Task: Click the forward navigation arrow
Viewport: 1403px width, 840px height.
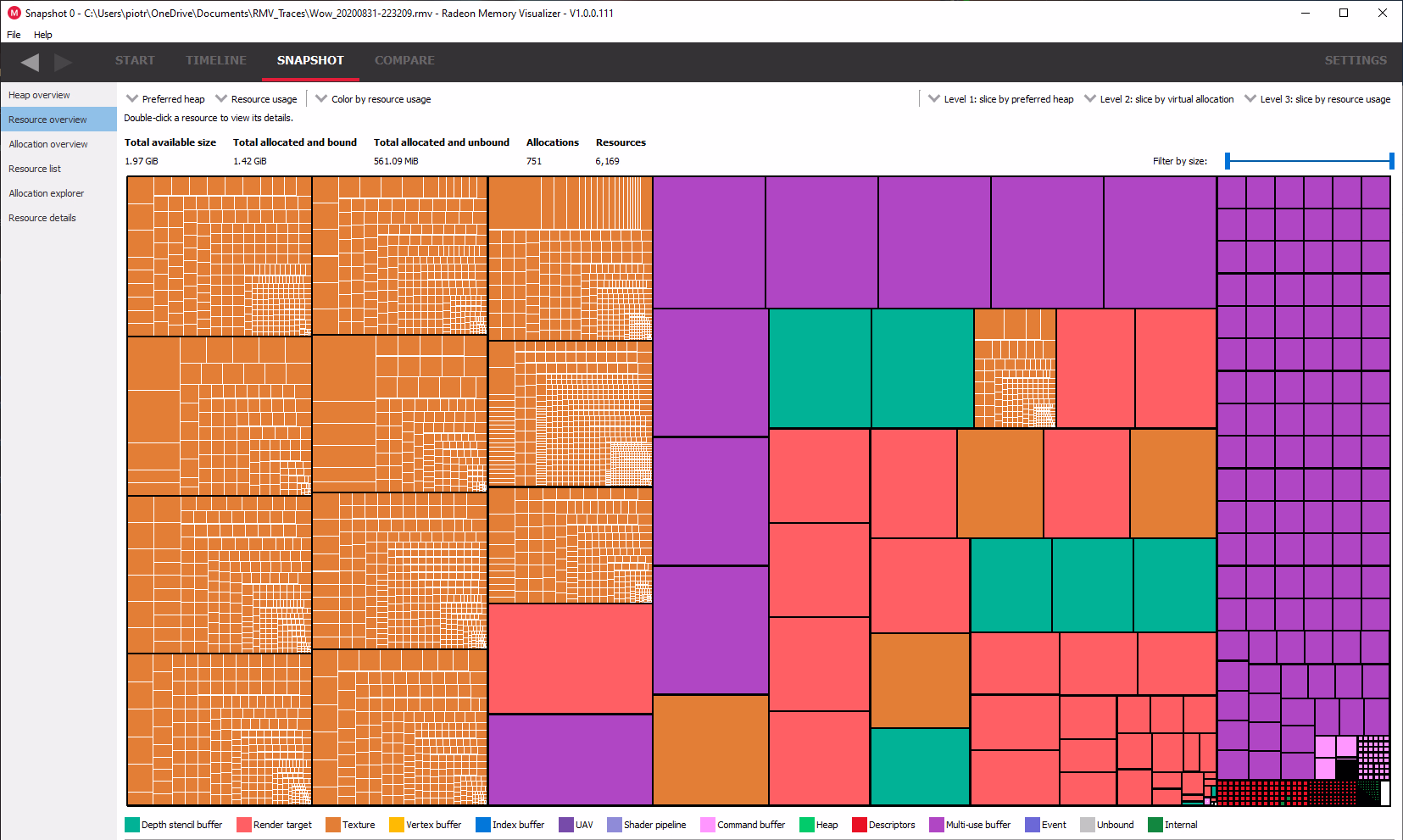Action: point(63,62)
